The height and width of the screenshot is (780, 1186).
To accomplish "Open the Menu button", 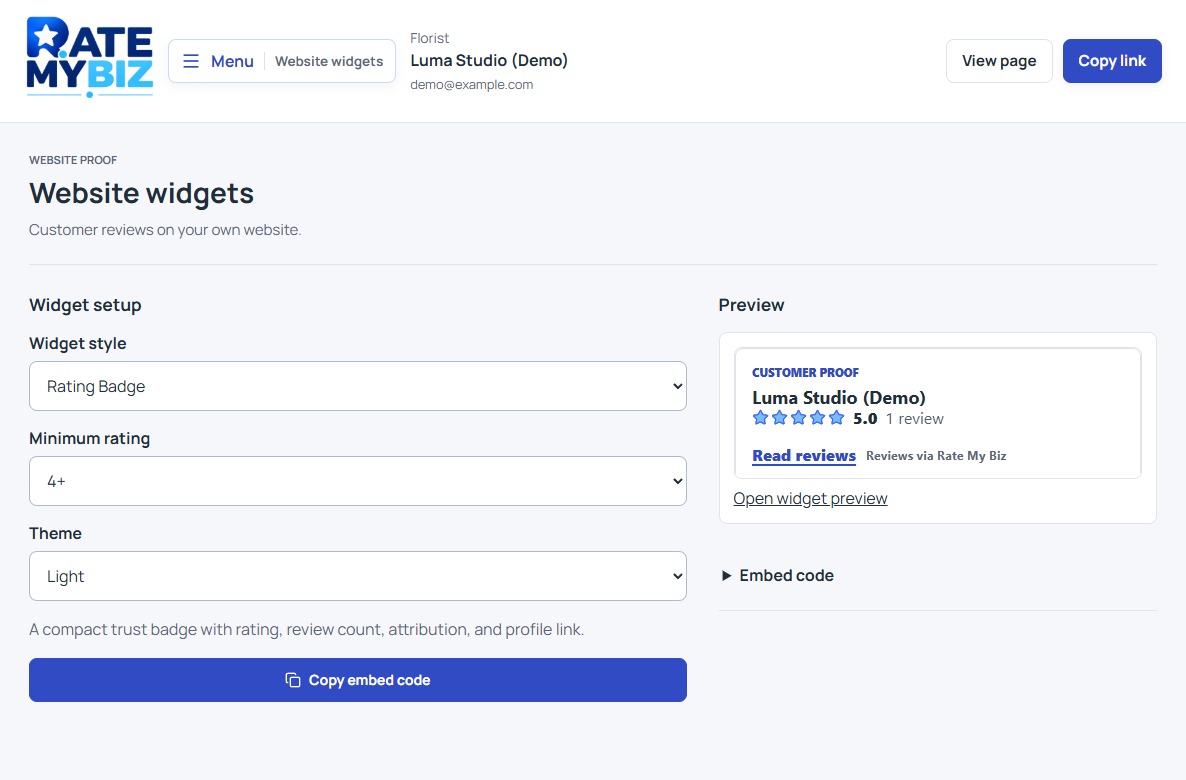I will point(282,61).
